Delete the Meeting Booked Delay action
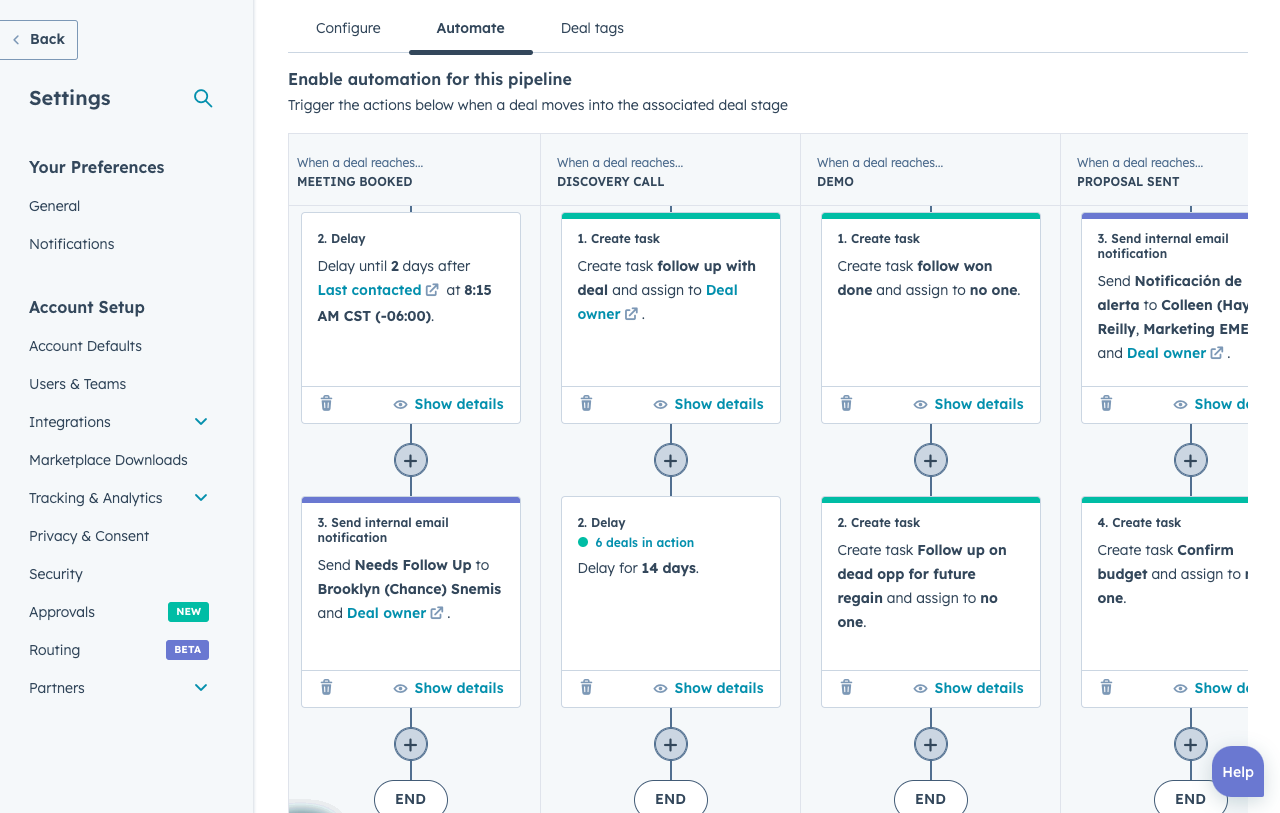Viewport: 1280px width, 813px height. pyautogui.click(x=326, y=404)
